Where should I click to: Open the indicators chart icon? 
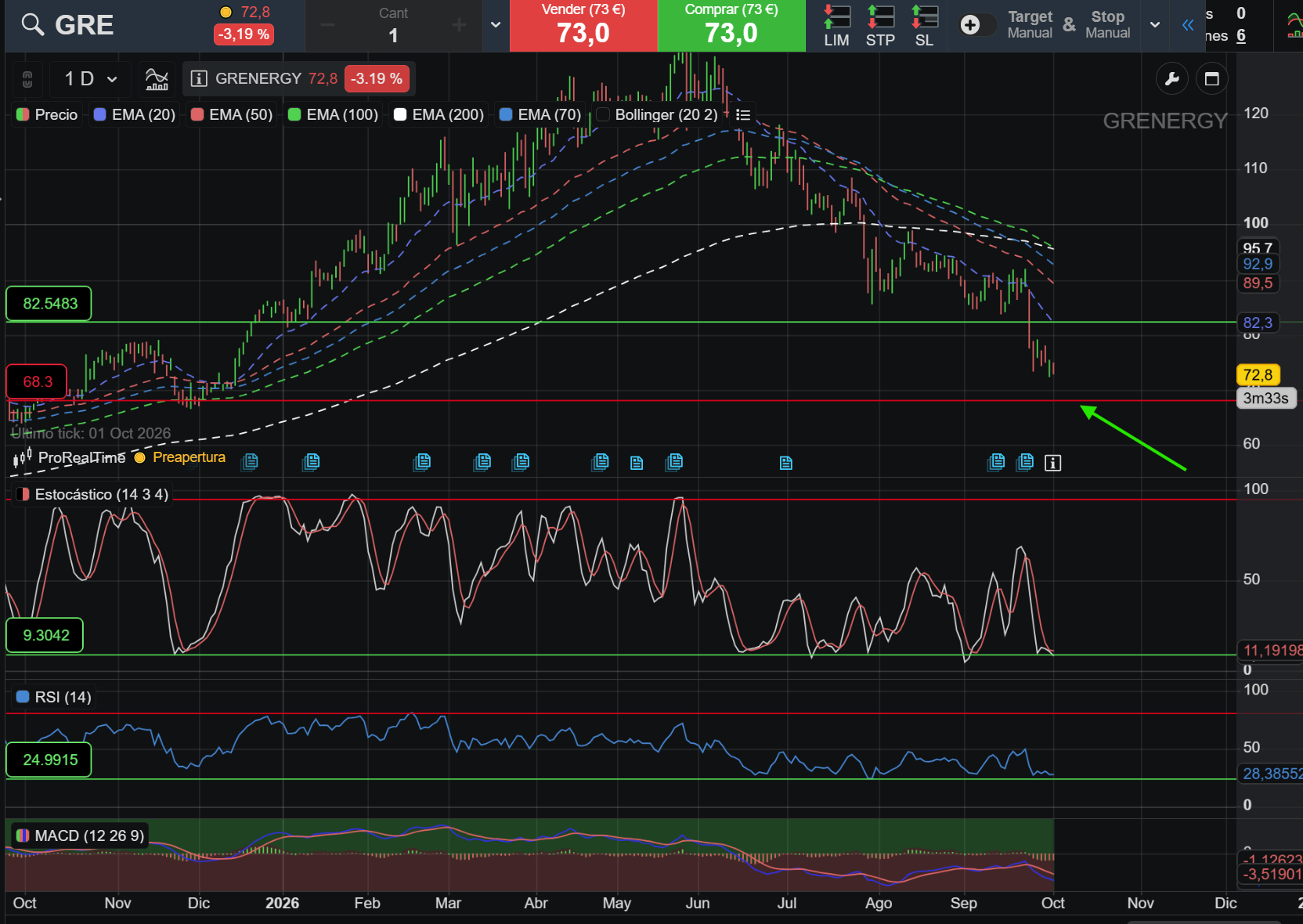pyautogui.click(x=157, y=79)
